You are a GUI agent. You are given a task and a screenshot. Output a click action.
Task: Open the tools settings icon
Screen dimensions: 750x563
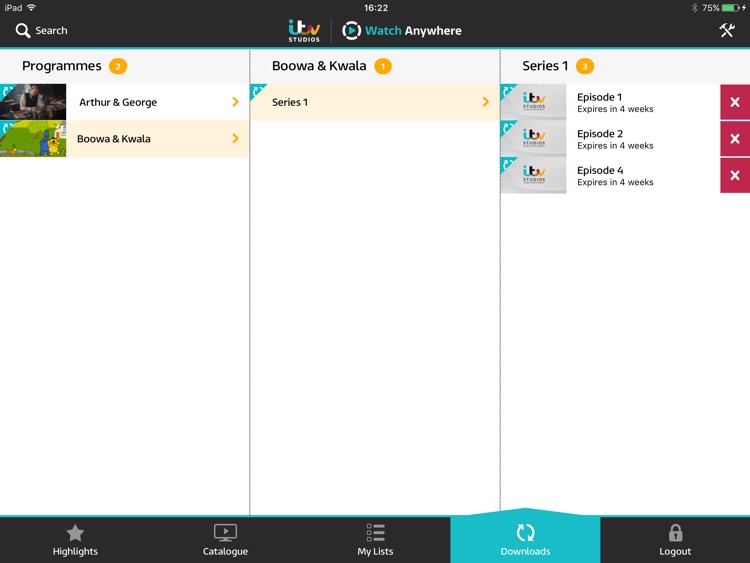[x=727, y=31]
